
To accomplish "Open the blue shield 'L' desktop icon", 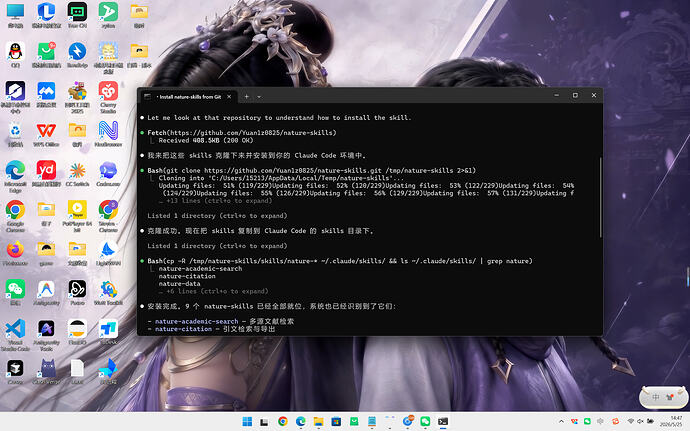I will click(x=46, y=12).
